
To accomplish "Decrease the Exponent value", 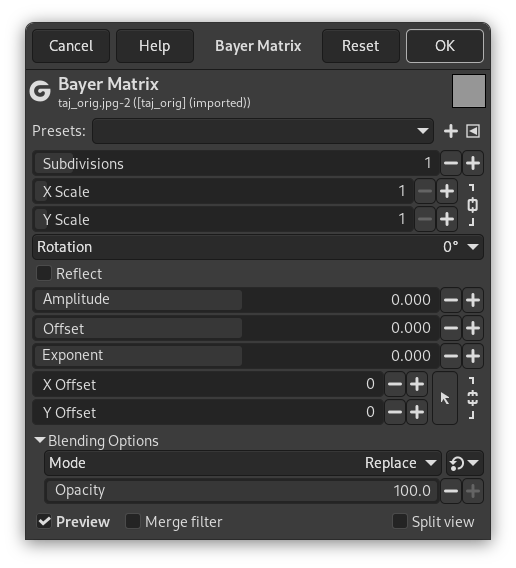I will click(451, 356).
